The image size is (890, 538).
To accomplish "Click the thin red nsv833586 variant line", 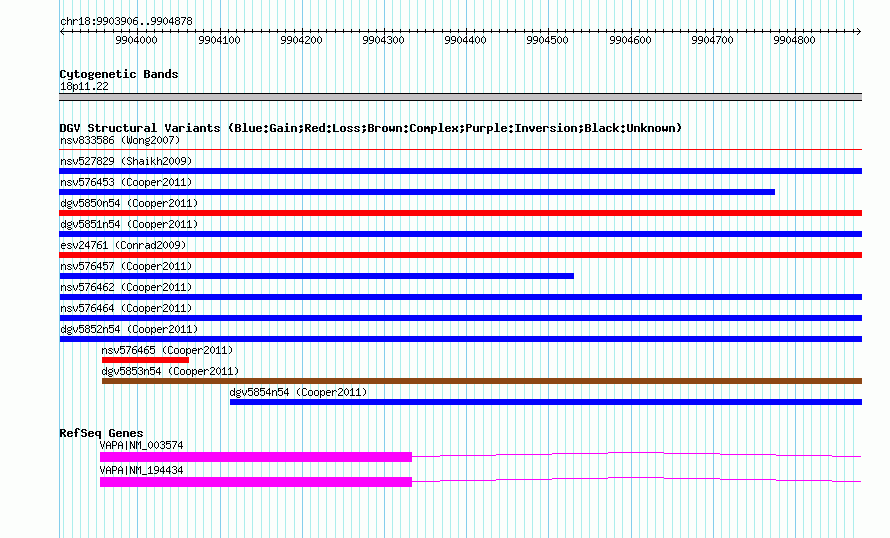I will pos(460,150).
